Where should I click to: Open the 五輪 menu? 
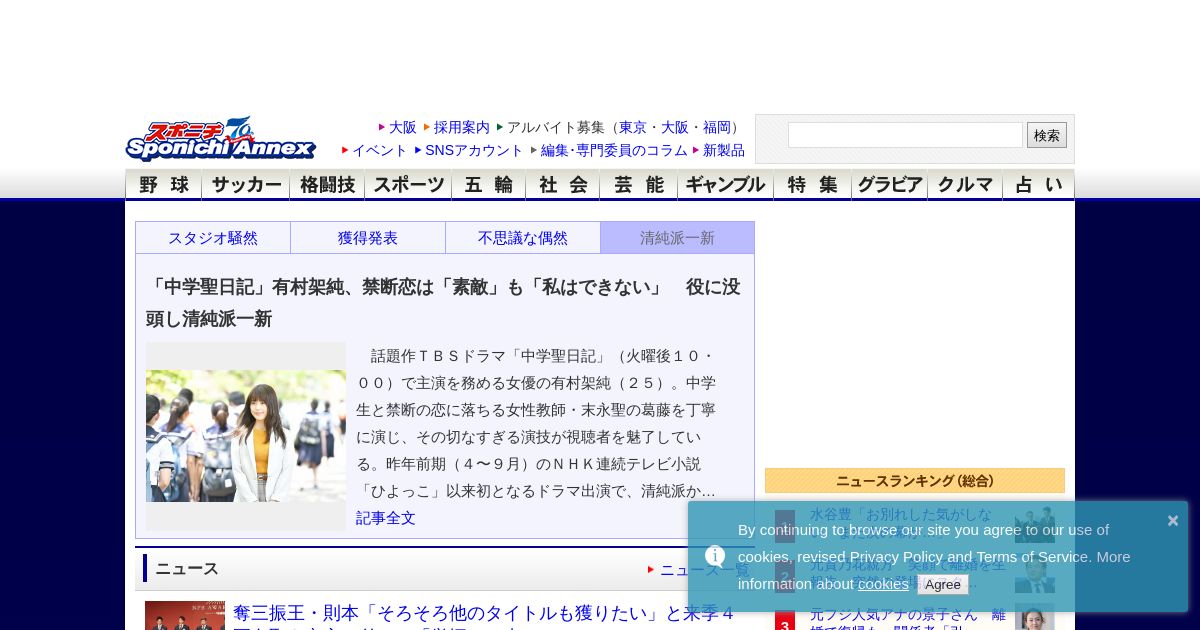click(488, 184)
